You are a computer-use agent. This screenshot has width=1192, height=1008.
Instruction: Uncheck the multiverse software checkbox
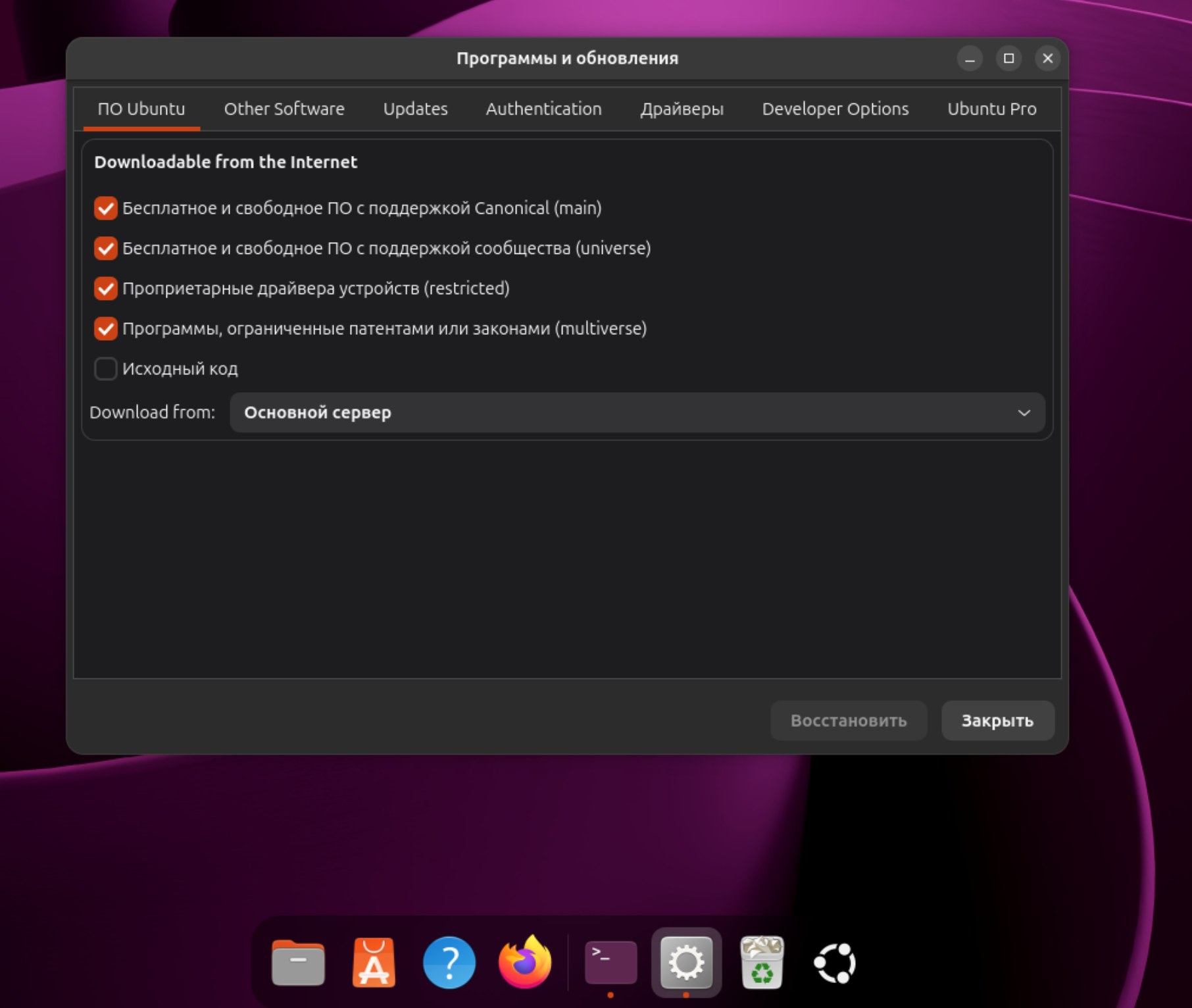pyautogui.click(x=106, y=329)
